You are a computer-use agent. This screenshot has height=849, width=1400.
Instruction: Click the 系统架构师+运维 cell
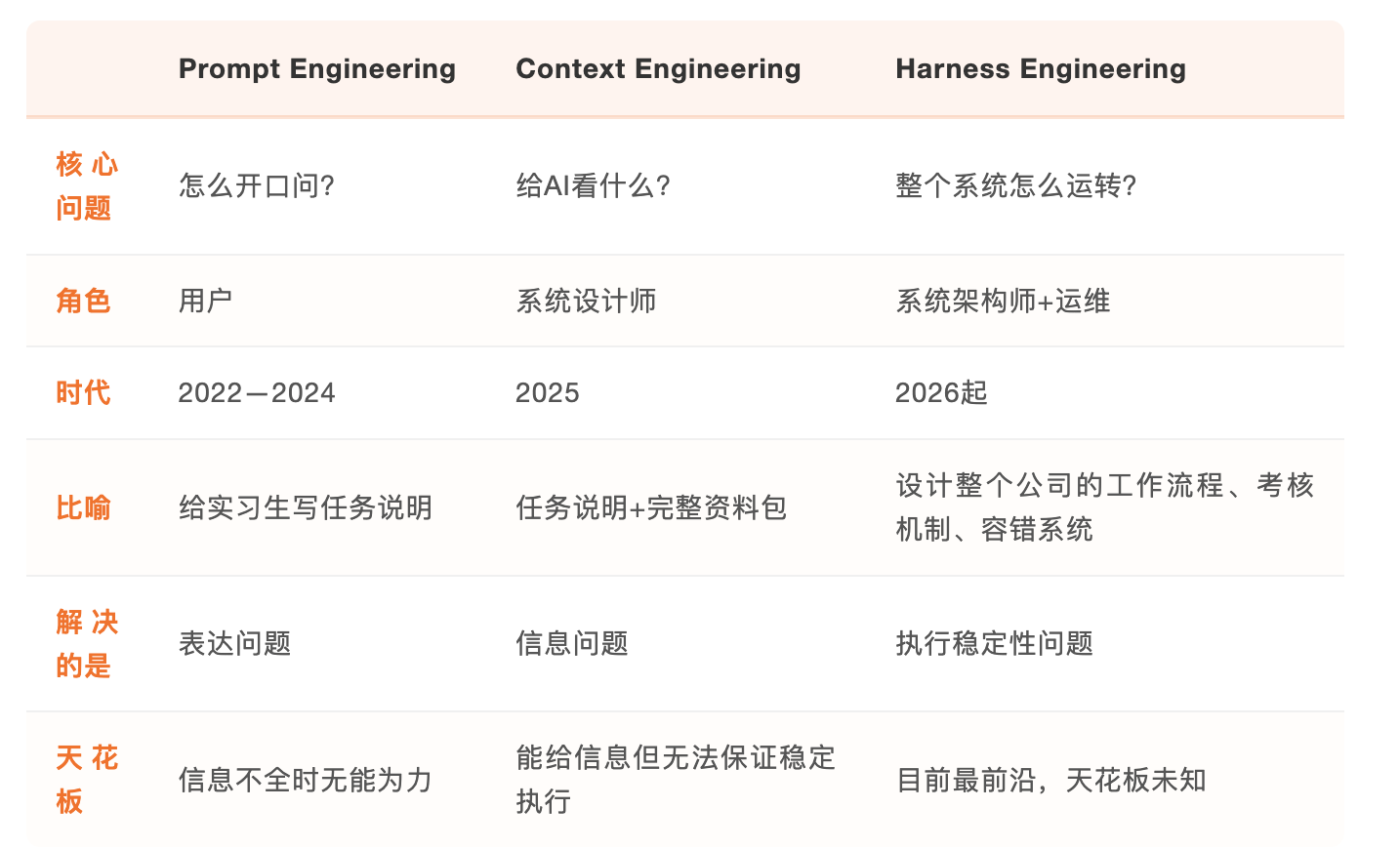(1003, 301)
